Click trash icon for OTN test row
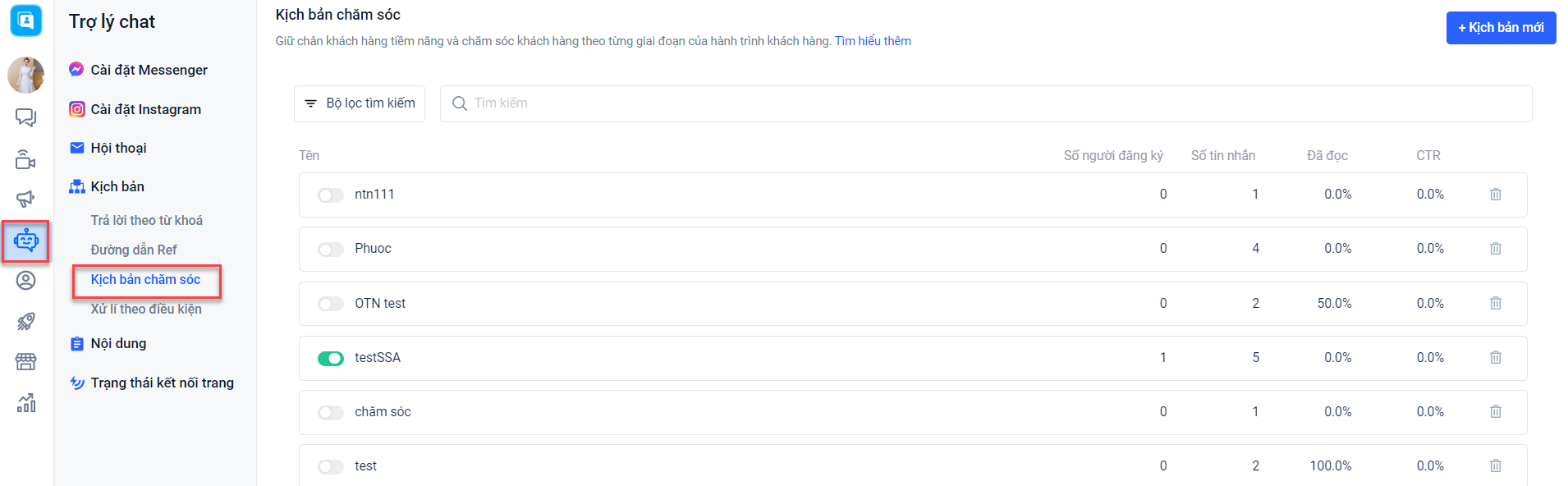1568x486 pixels. pyautogui.click(x=1495, y=304)
